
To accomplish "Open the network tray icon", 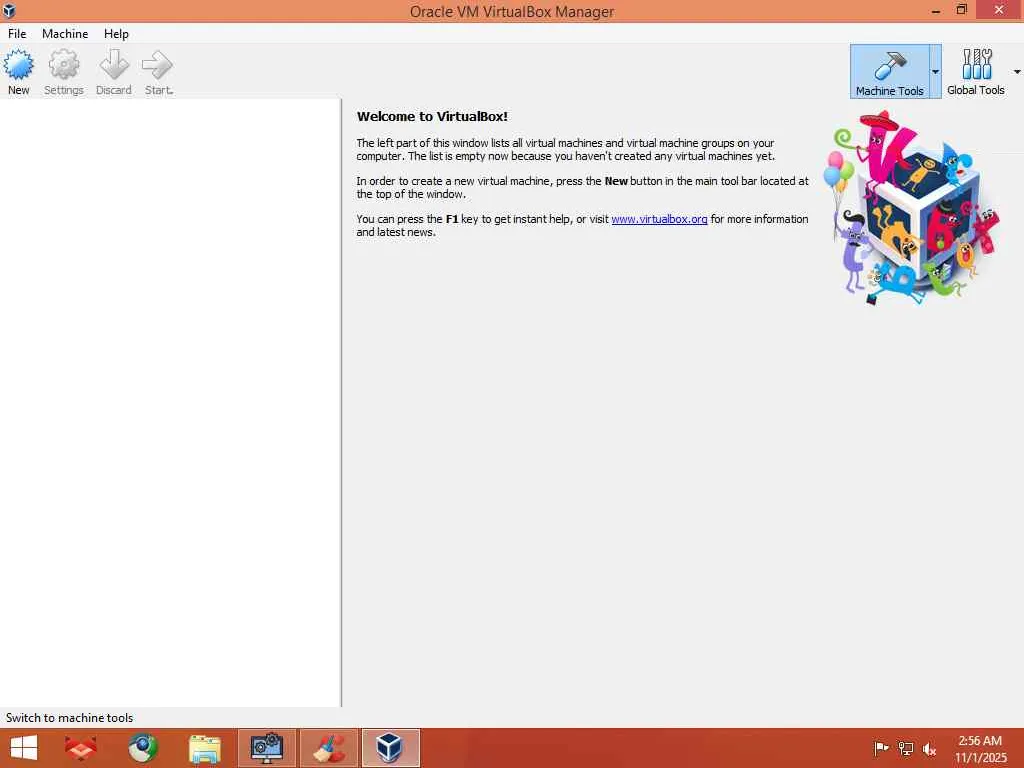I will pos(905,748).
